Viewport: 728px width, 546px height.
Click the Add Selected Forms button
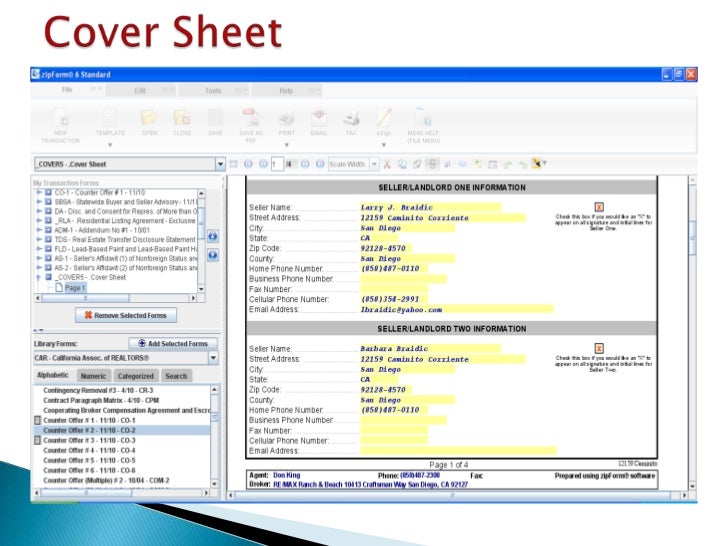click(x=173, y=344)
